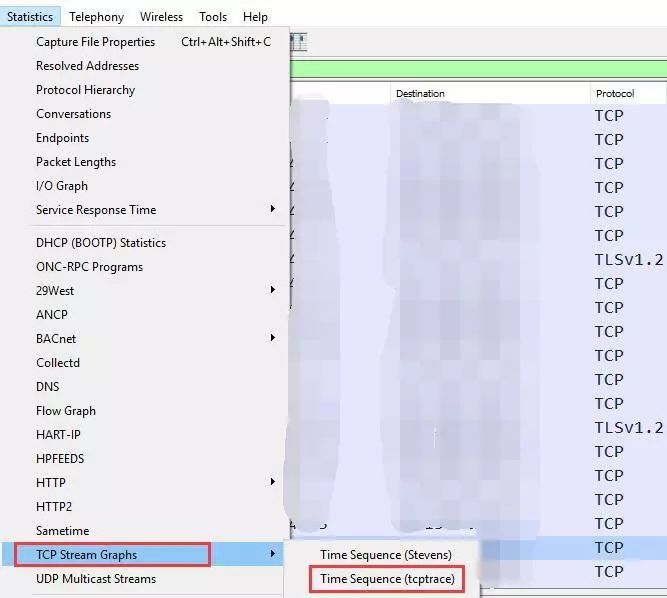
Task: Open the Statistics menu
Action: click(30, 17)
